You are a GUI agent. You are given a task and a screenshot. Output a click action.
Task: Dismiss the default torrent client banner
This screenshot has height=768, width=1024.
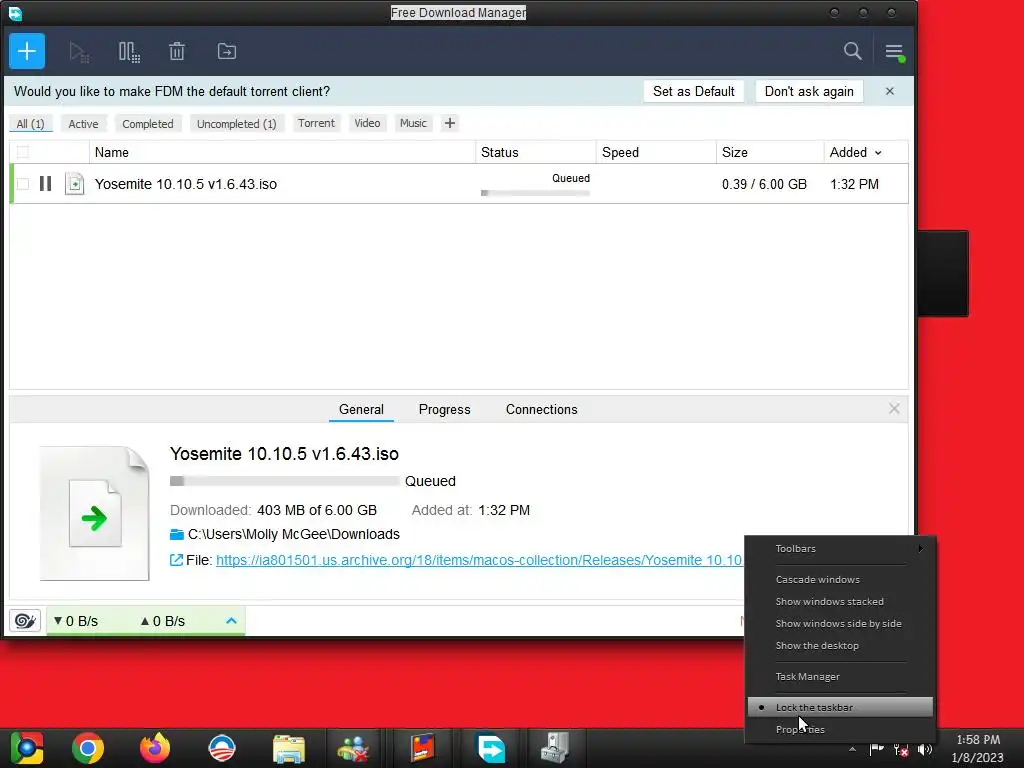click(x=889, y=91)
